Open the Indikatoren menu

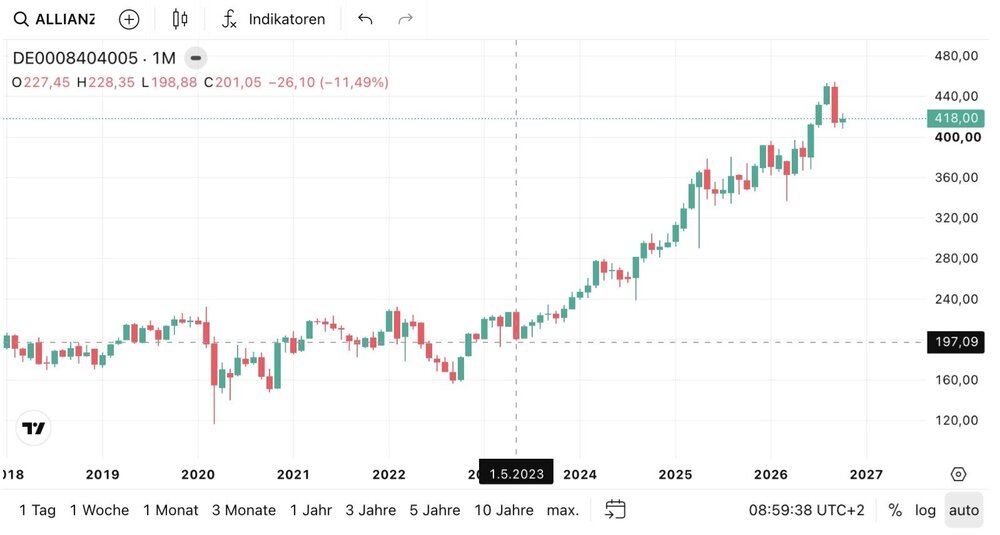(x=273, y=19)
